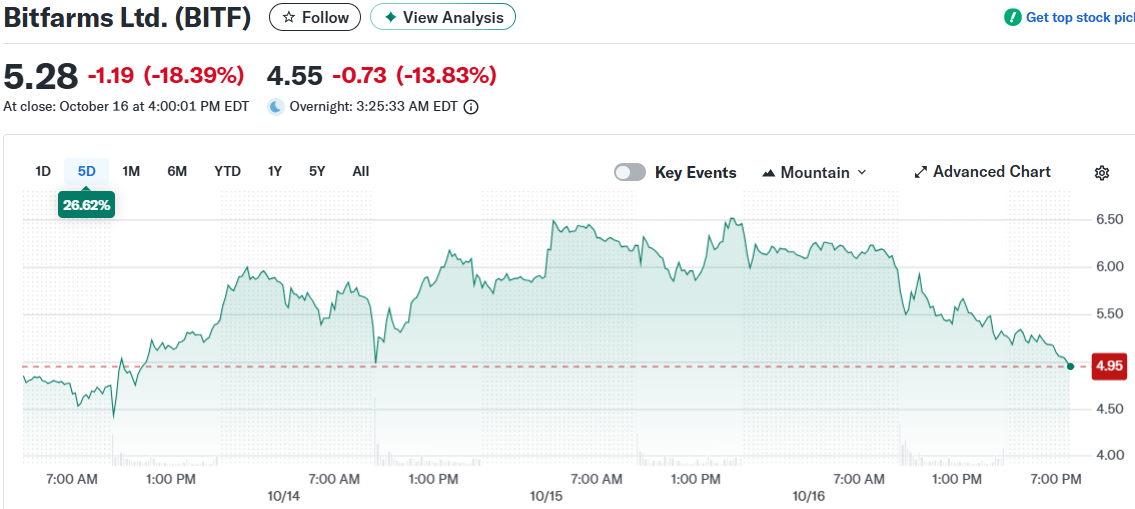
Task: Open View Analysis for BITF
Action: (443, 17)
